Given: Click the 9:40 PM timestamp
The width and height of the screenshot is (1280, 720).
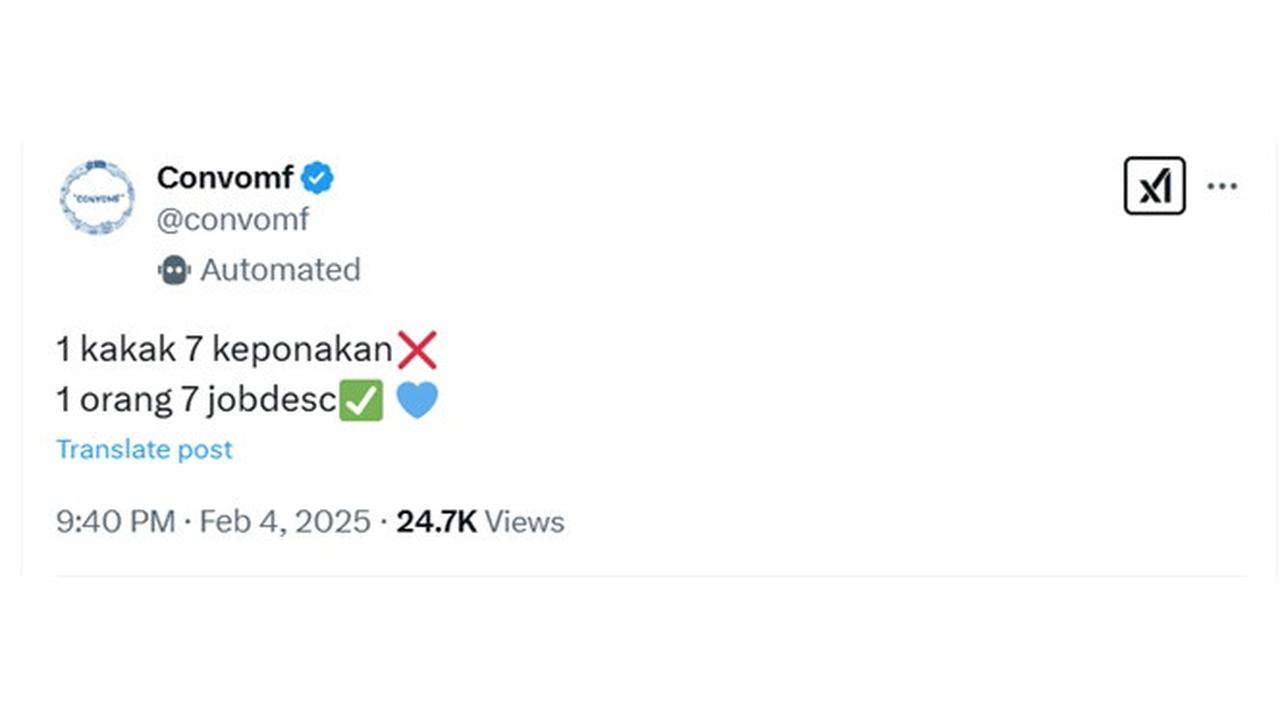Looking at the screenshot, I should 115,521.
